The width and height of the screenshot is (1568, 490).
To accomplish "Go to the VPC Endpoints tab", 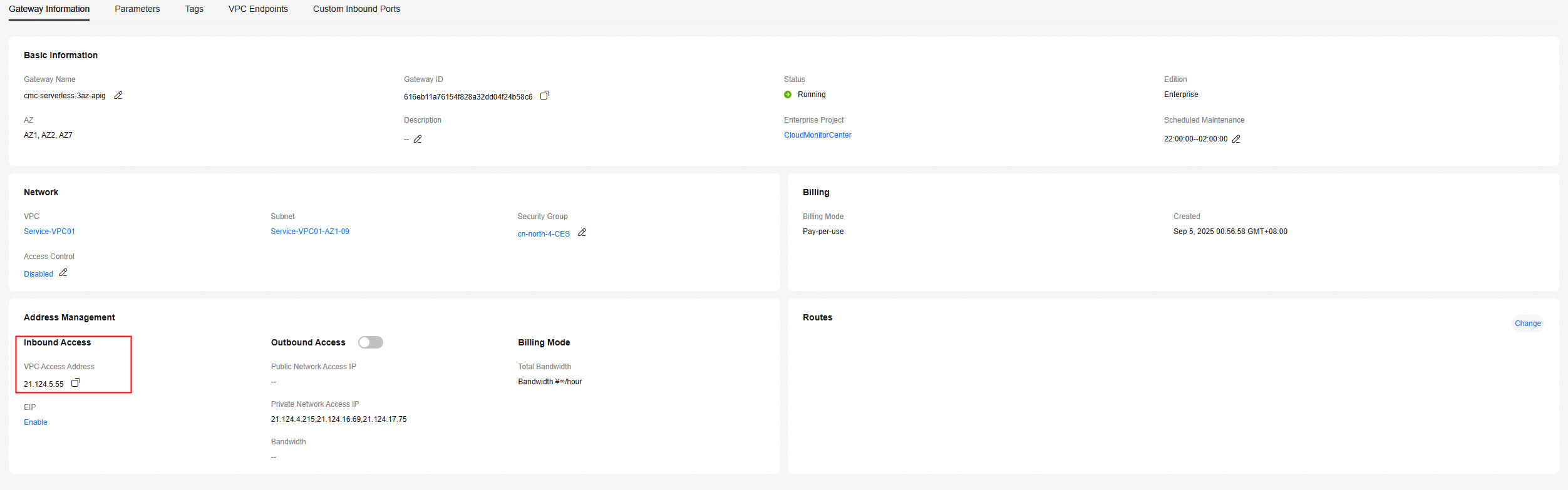I will 258,9.
